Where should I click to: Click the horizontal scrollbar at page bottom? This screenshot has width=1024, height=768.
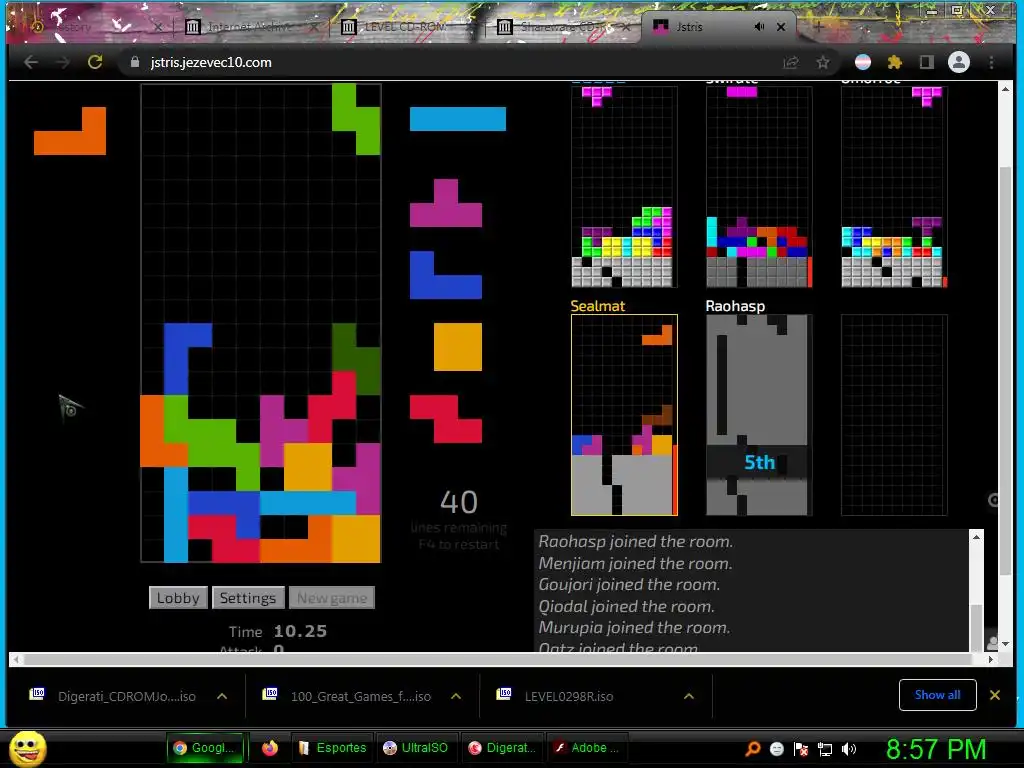(x=503, y=659)
